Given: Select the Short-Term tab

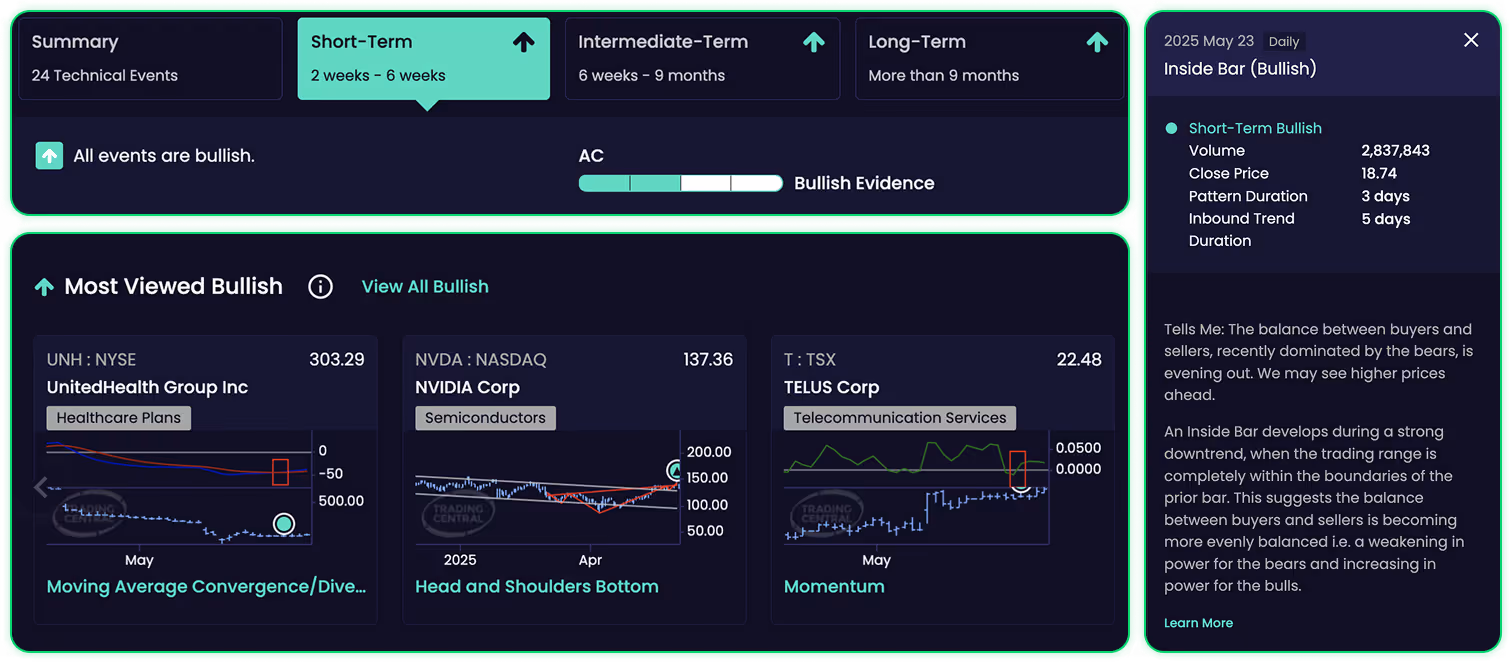Looking at the screenshot, I should [x=424, y=58].
